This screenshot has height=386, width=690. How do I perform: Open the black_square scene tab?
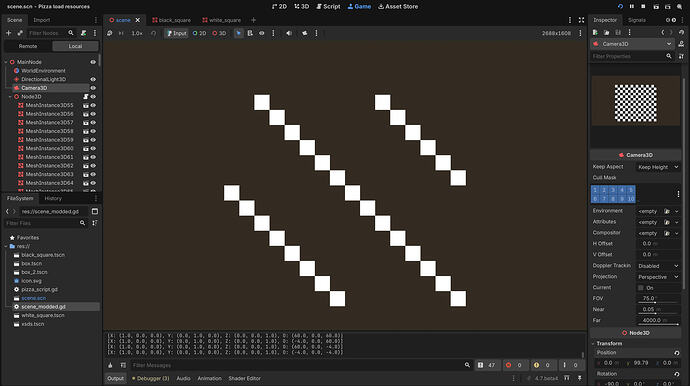tap(172, 20)
